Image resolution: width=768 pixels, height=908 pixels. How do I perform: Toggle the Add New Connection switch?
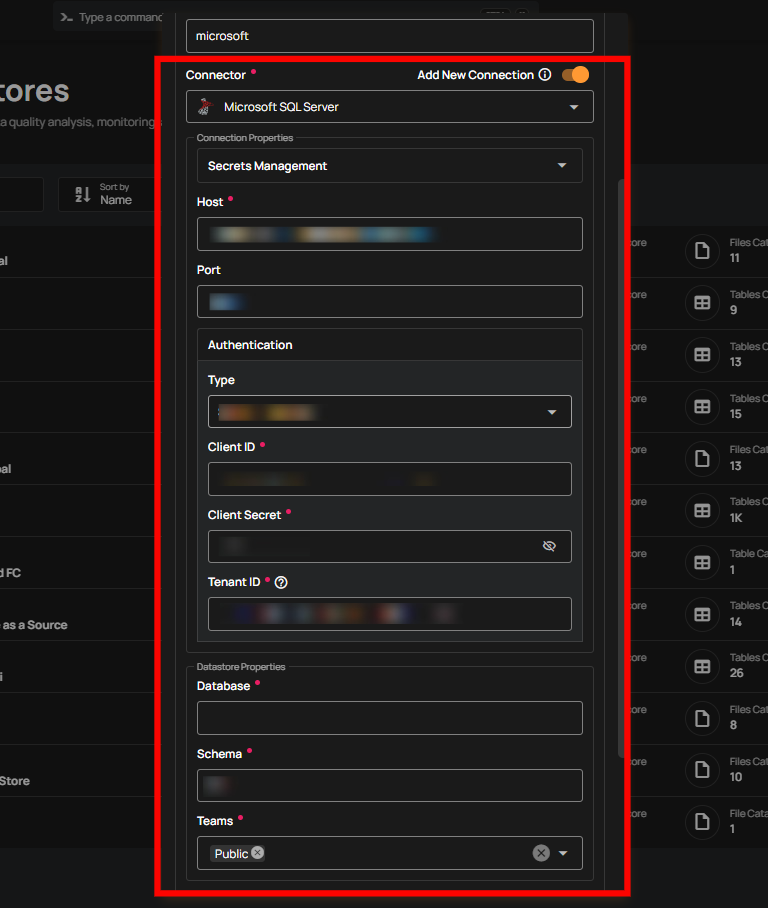click(x=575, y=75)
